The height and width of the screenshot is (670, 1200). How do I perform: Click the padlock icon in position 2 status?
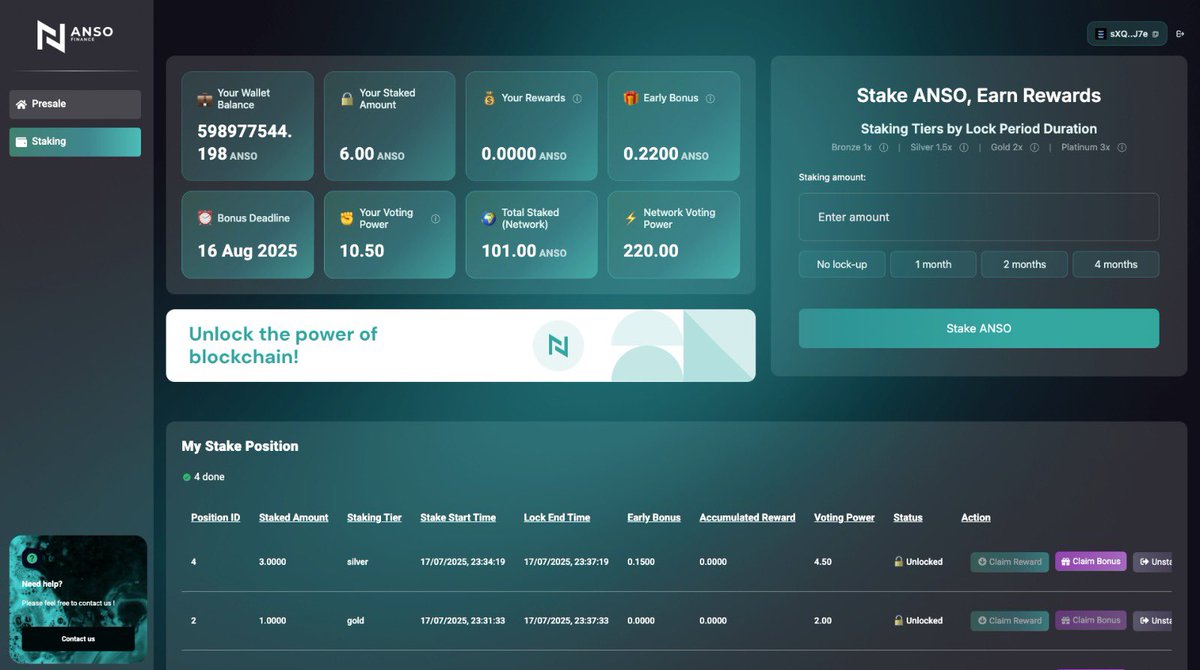[x=898, y=621]
